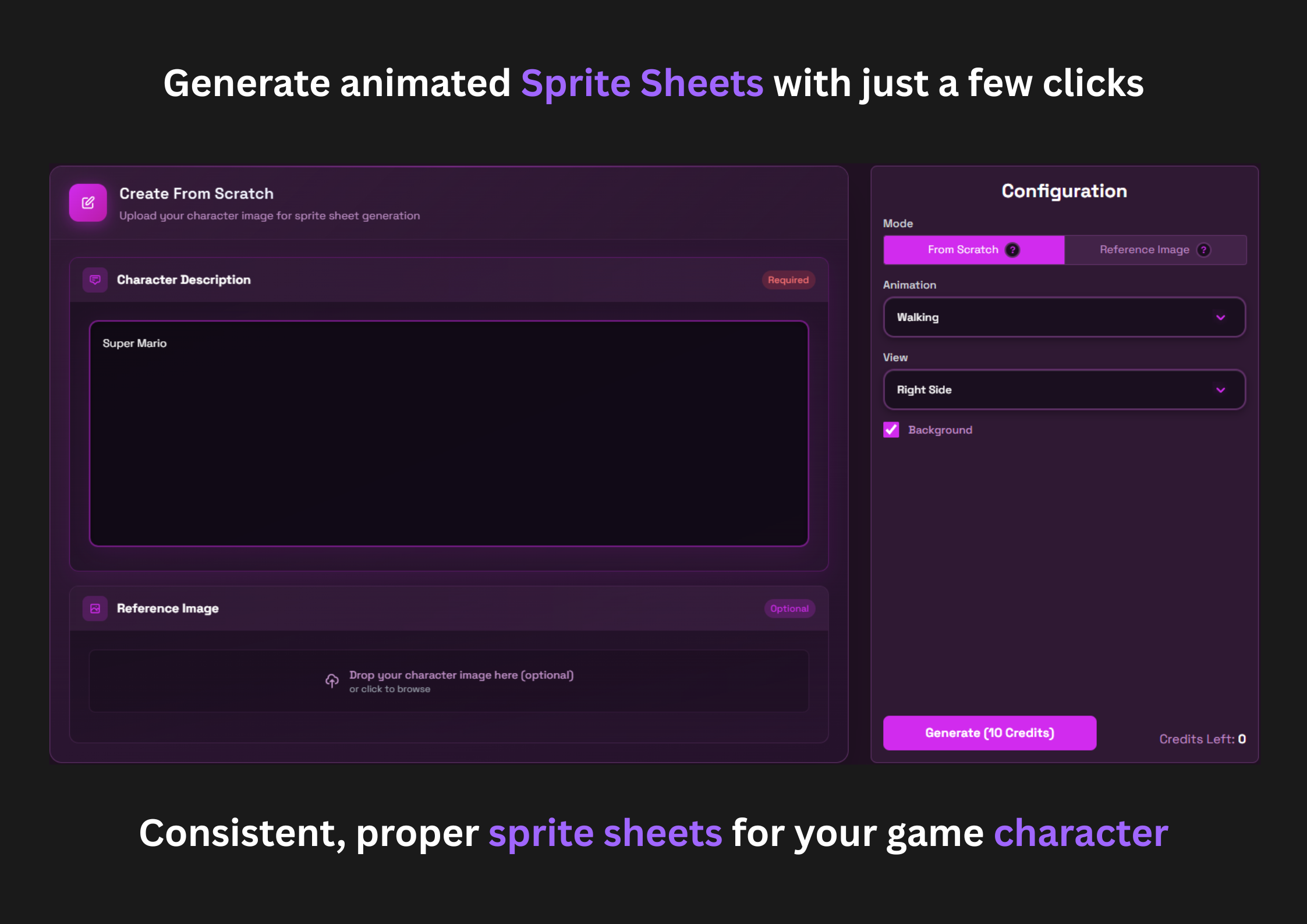Click the Optional badge

789,608
